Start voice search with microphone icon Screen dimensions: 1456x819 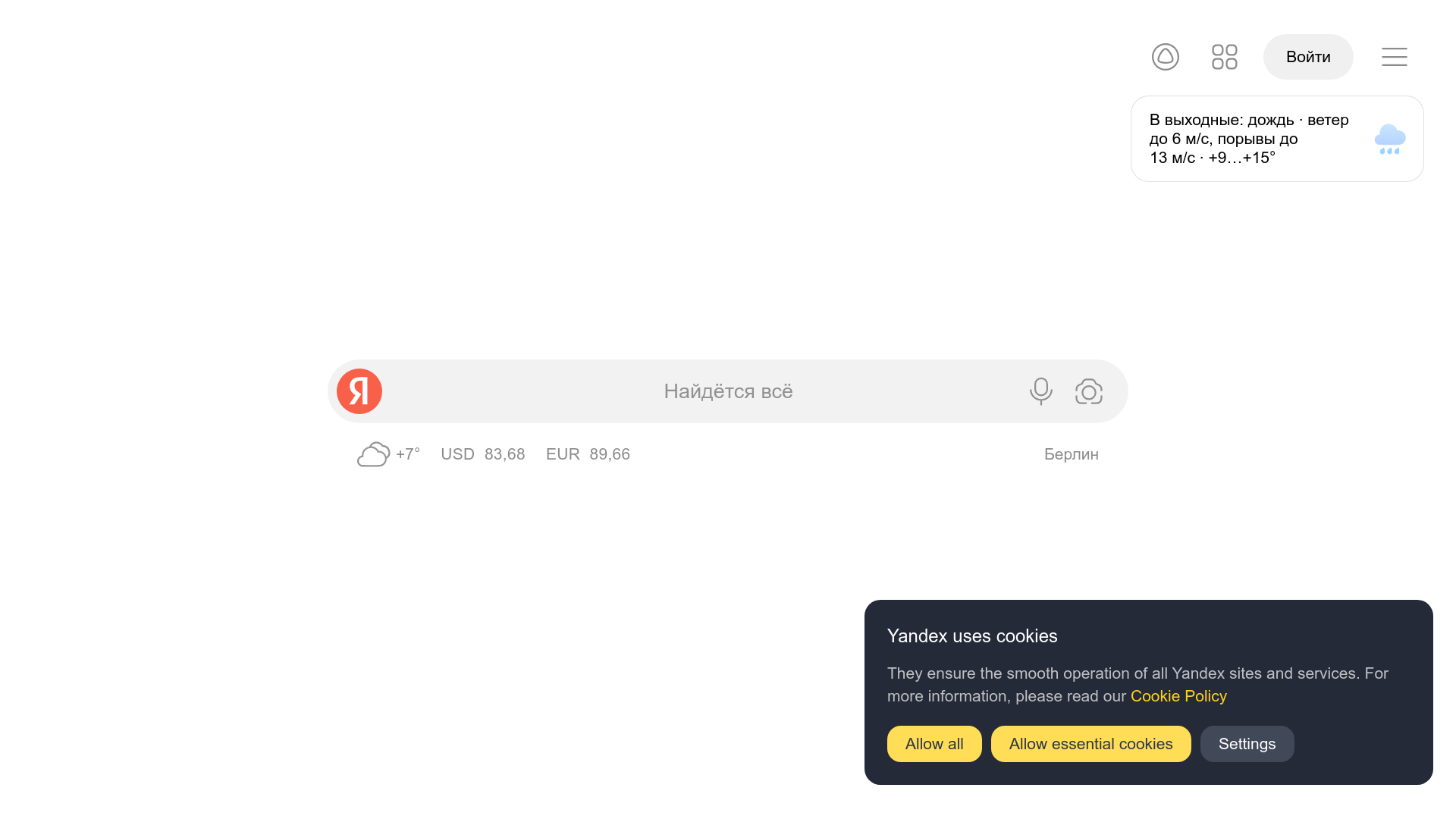pyautogui.click(x=1041, y=391)
